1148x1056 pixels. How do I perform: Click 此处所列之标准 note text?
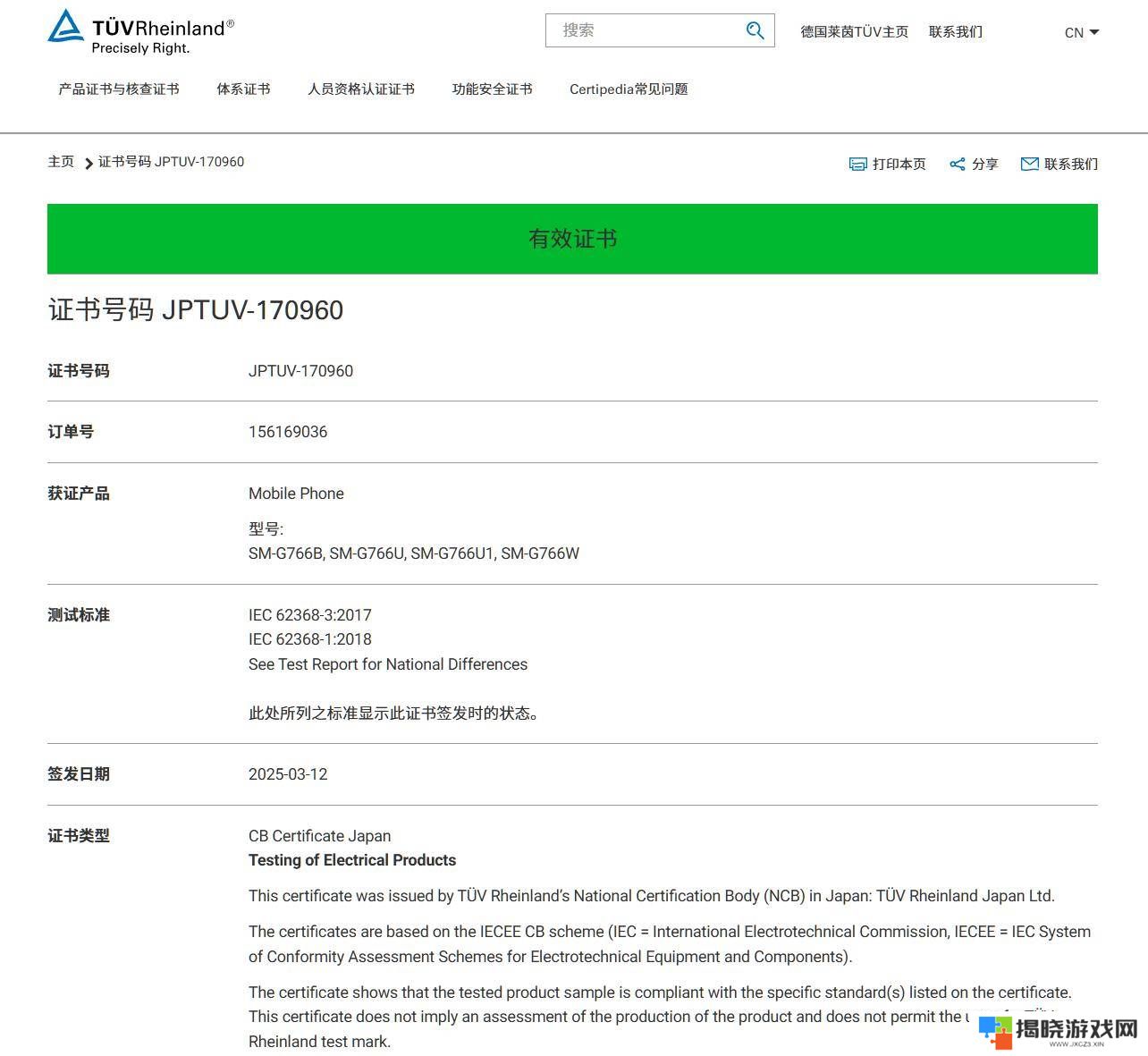(x=394, y=714)
